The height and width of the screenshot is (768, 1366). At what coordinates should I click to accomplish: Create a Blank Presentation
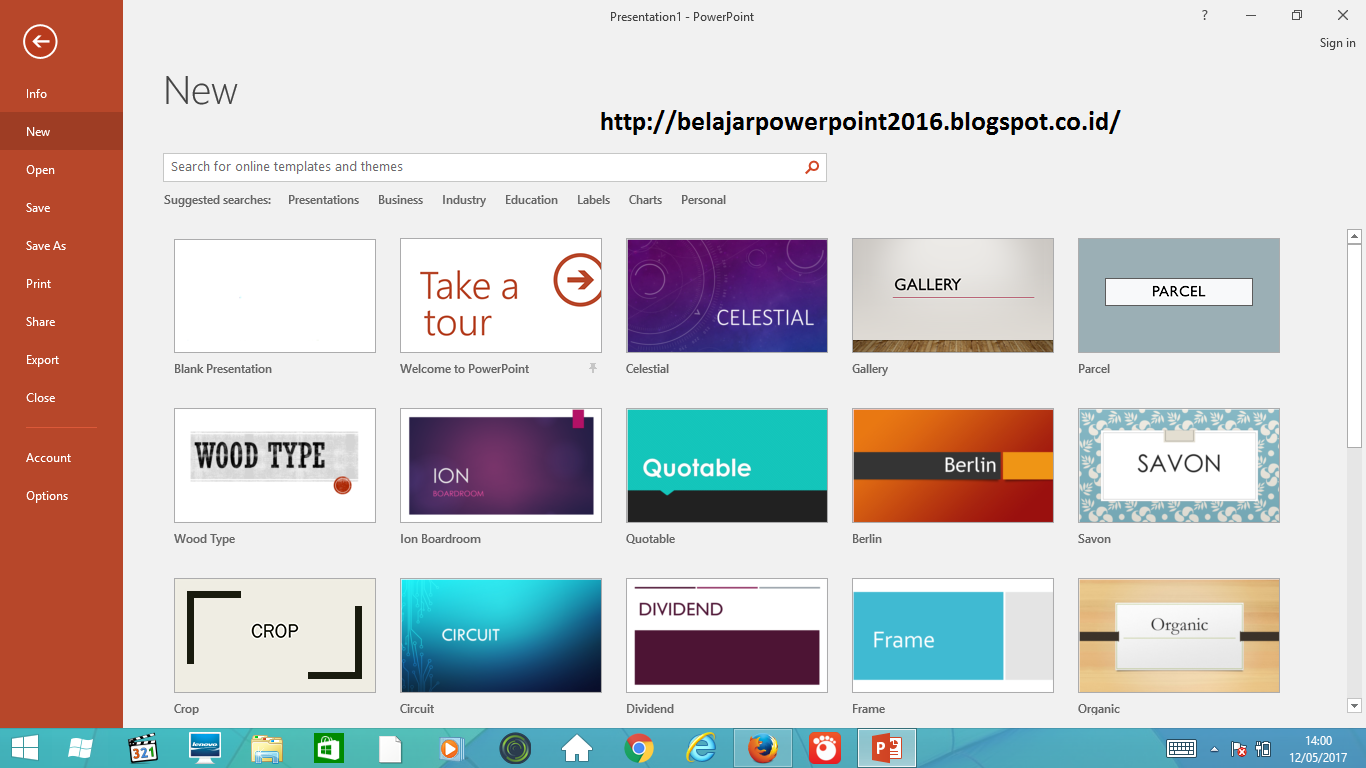click(274, 295)
